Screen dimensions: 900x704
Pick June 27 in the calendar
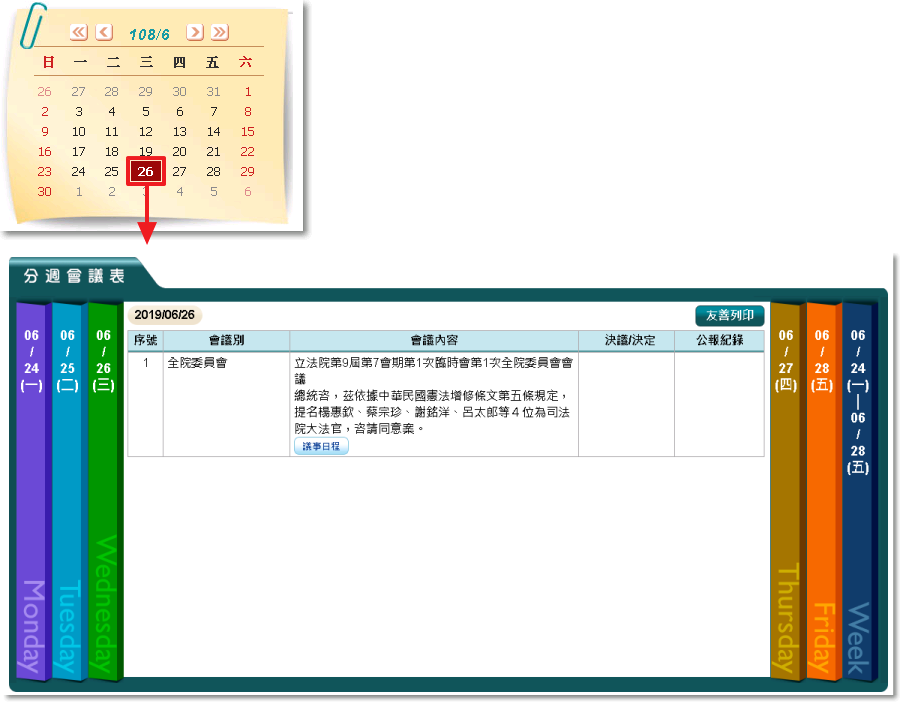[180, 172]
